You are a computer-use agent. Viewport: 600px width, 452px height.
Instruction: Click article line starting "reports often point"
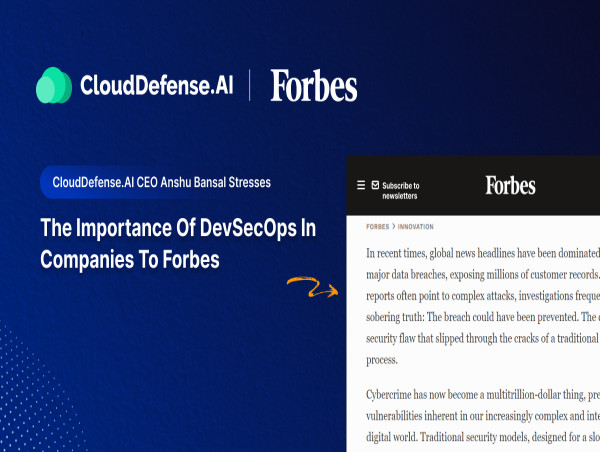pyautogui.click(x=483, y=296)
